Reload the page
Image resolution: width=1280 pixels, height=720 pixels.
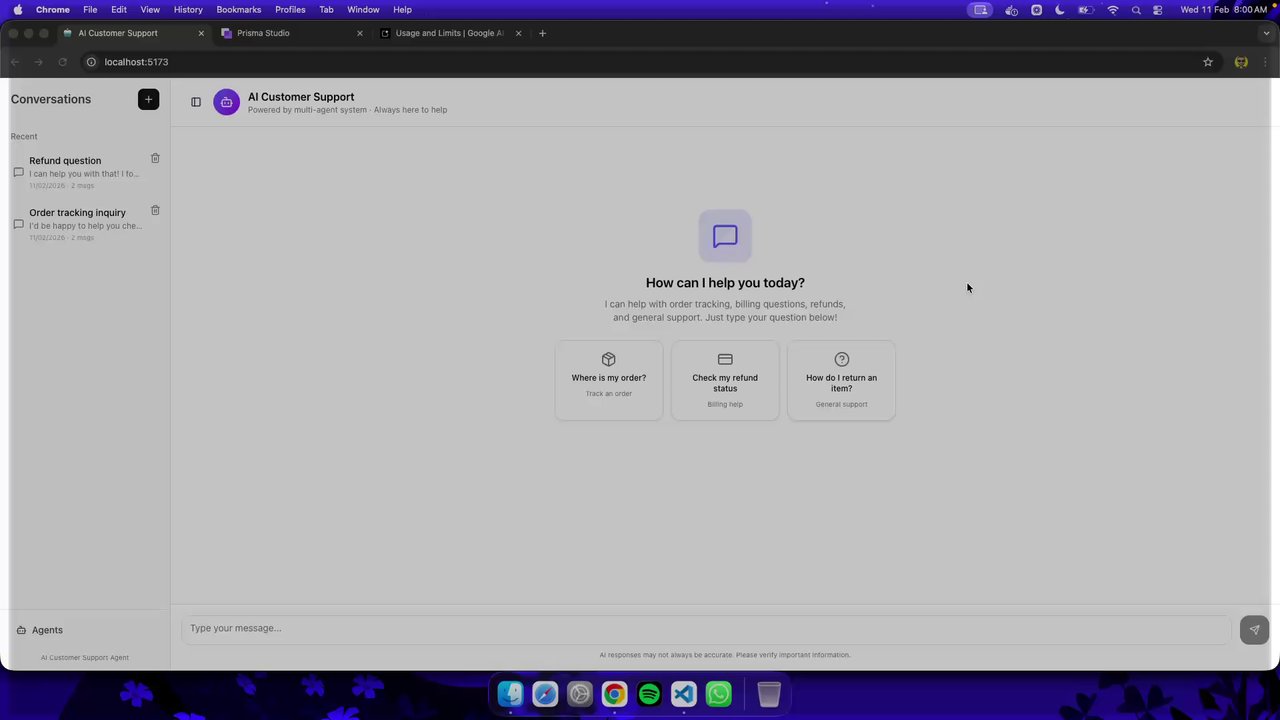(62, 62)
